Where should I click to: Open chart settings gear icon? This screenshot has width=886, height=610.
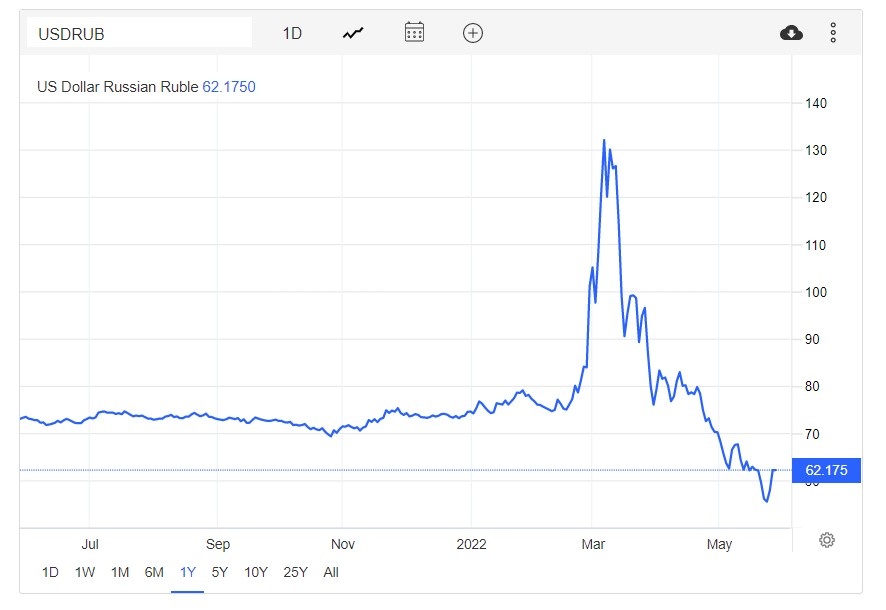pyautogui.click(x=827, y=540)
